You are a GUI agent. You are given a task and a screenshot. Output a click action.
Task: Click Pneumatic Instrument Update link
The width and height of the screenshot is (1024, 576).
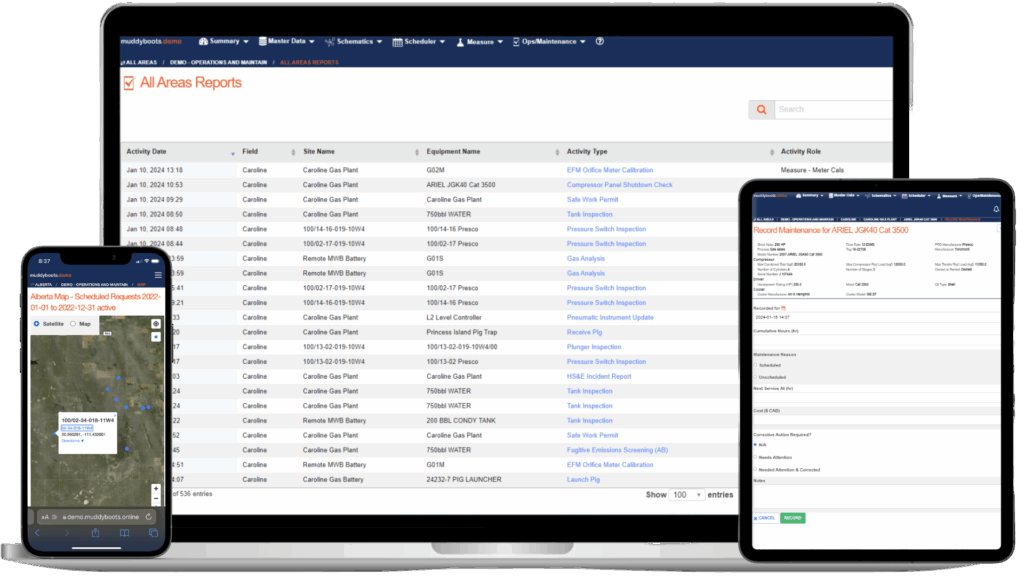click(x=610, y=318)
